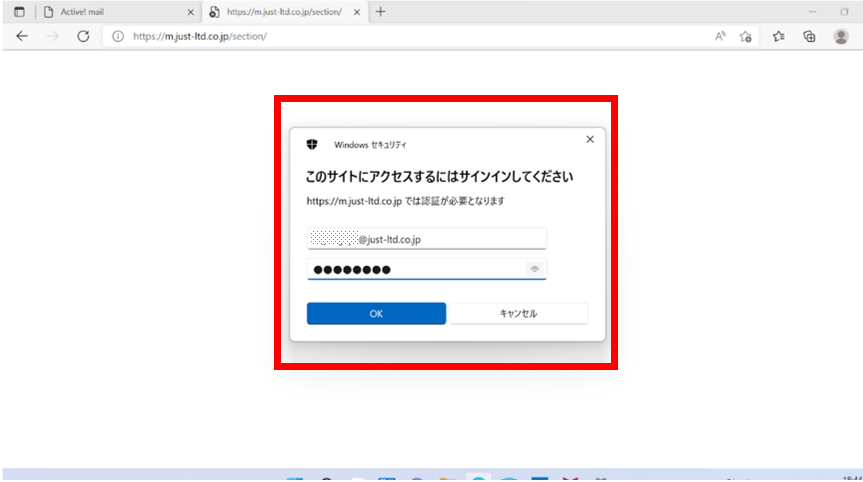
Task: Select the m.just-ltd.co.jp/section tab
Action: point(285,12)
